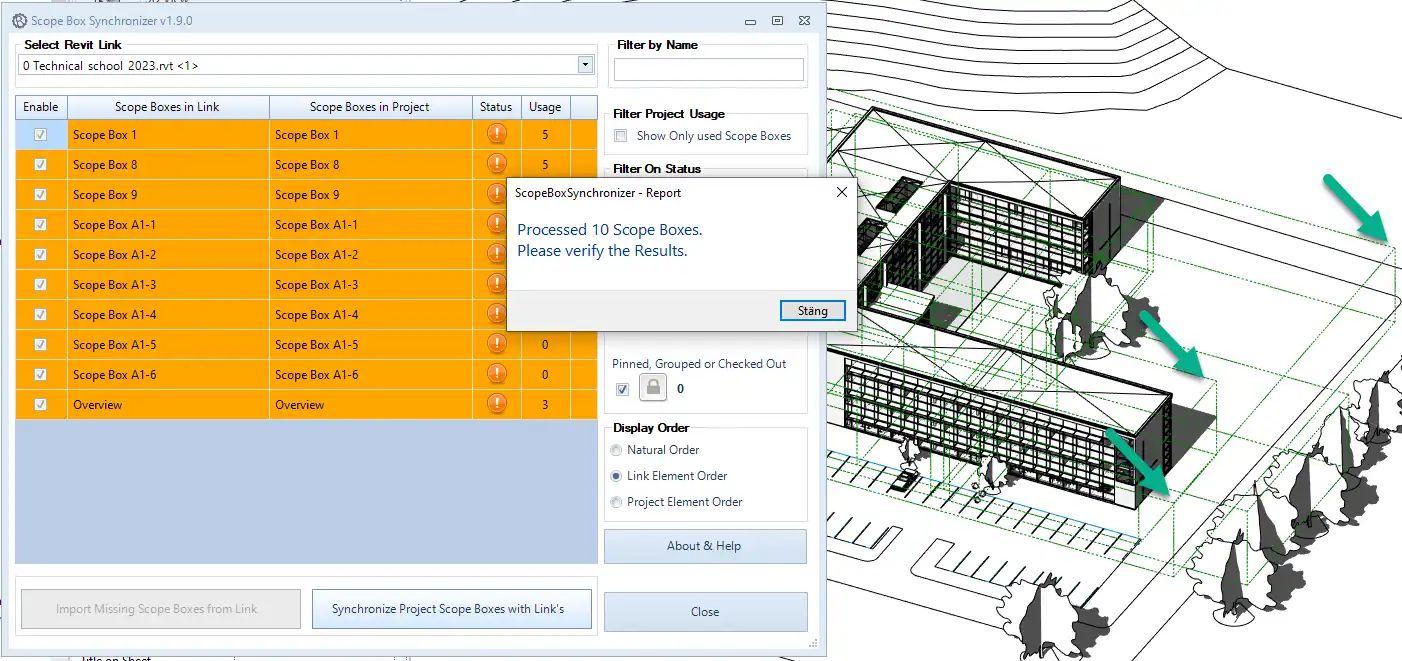Toggle Pinned, Grouped or Checked Out checkbox

(622, 389)
